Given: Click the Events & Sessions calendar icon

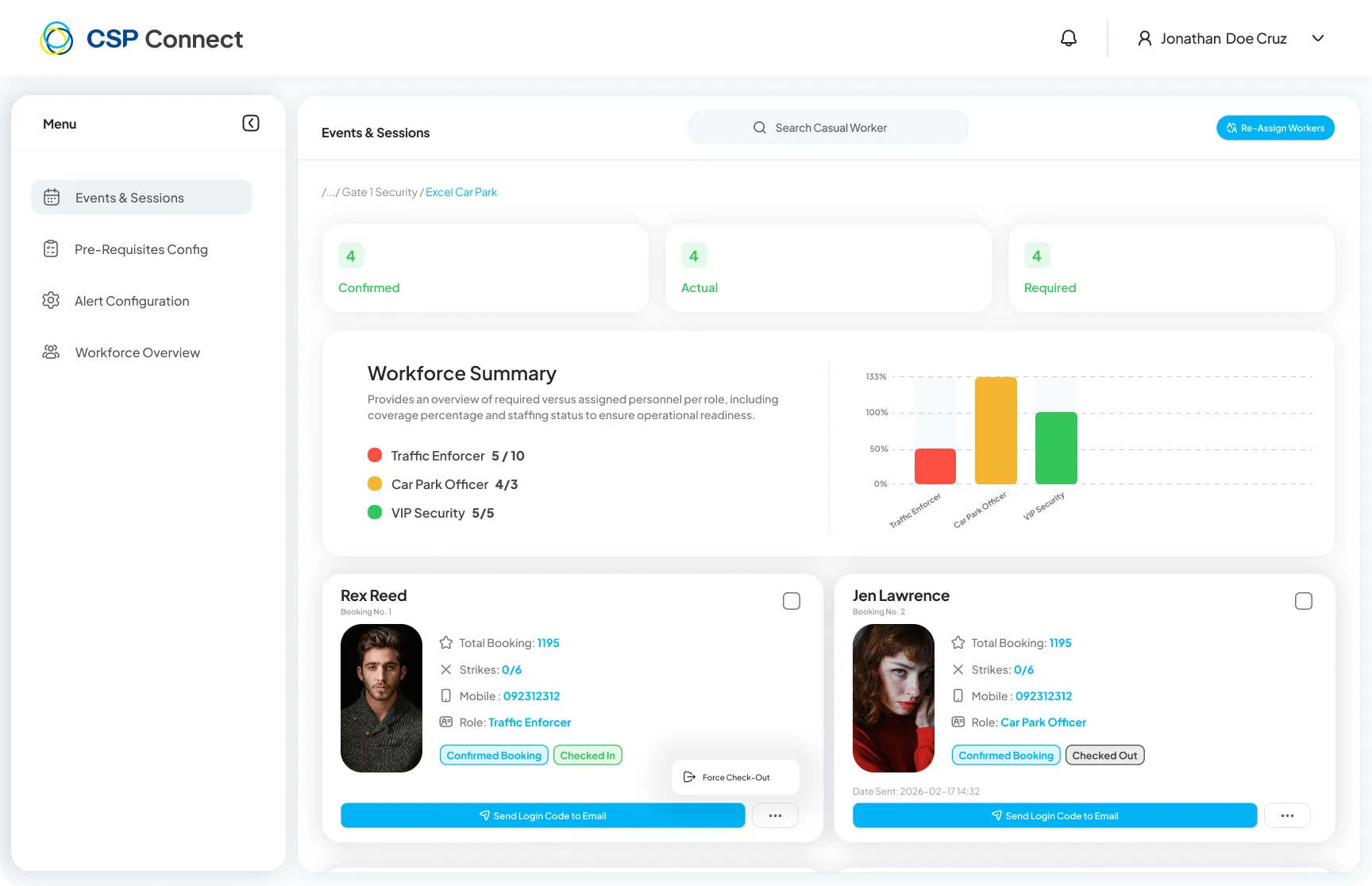Looking at the screenshot, I should 52,197.
